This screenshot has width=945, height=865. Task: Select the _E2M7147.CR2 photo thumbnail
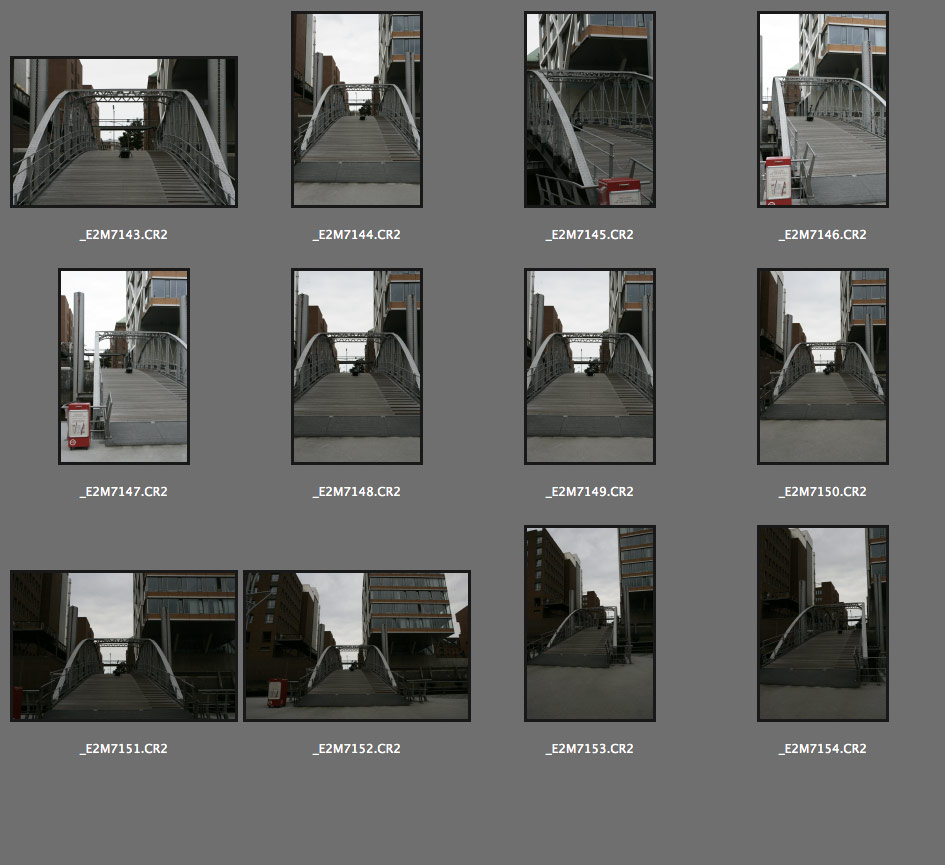124,366
